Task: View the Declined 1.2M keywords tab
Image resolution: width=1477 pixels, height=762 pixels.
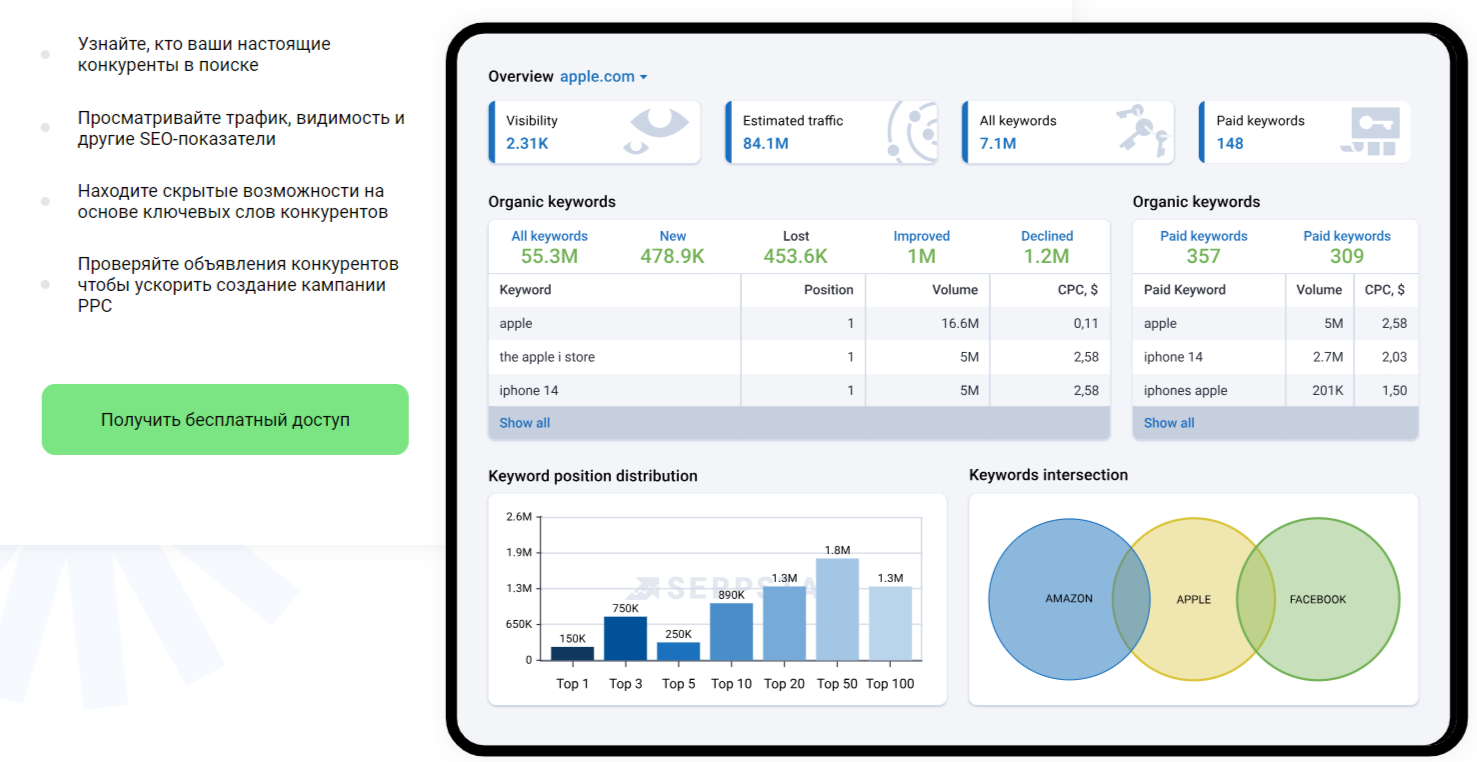Action: pos(1047,247)
